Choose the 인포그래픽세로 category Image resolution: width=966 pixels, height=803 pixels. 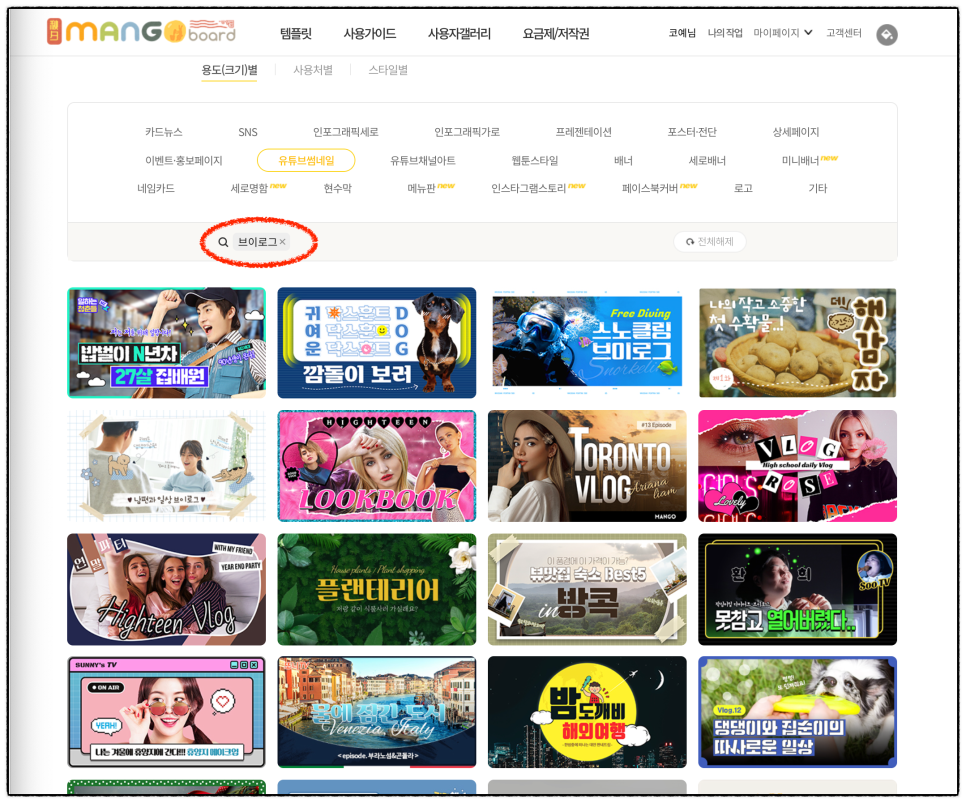click(346, 132)
